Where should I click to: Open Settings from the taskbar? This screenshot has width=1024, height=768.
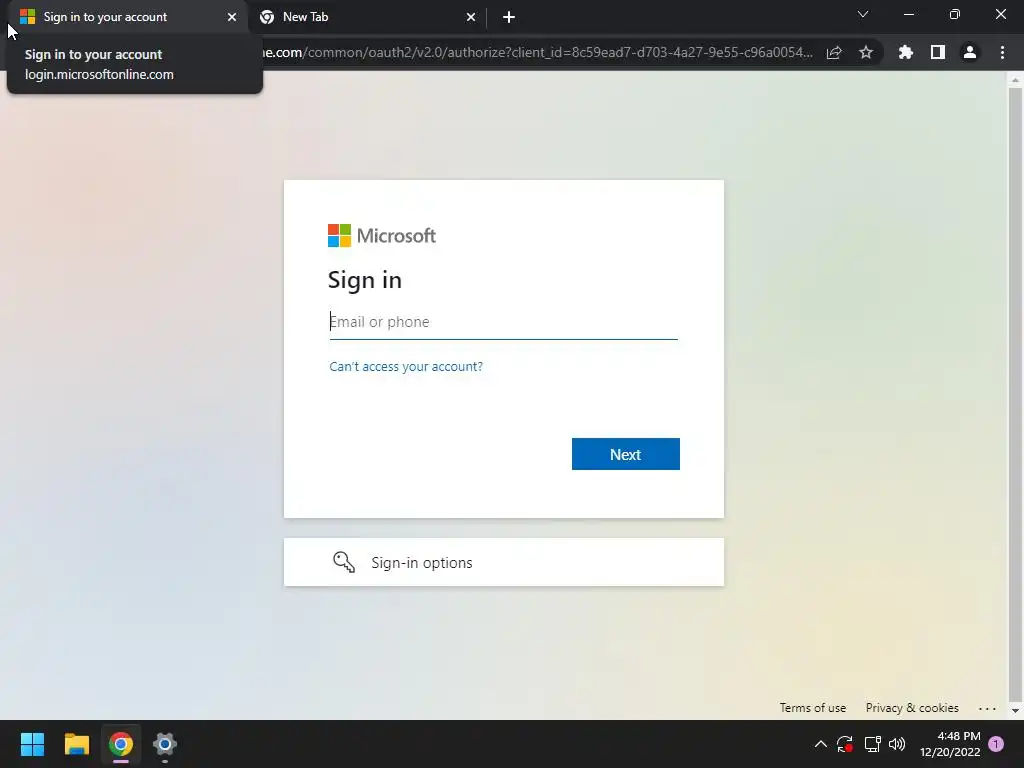click(165, 744)
